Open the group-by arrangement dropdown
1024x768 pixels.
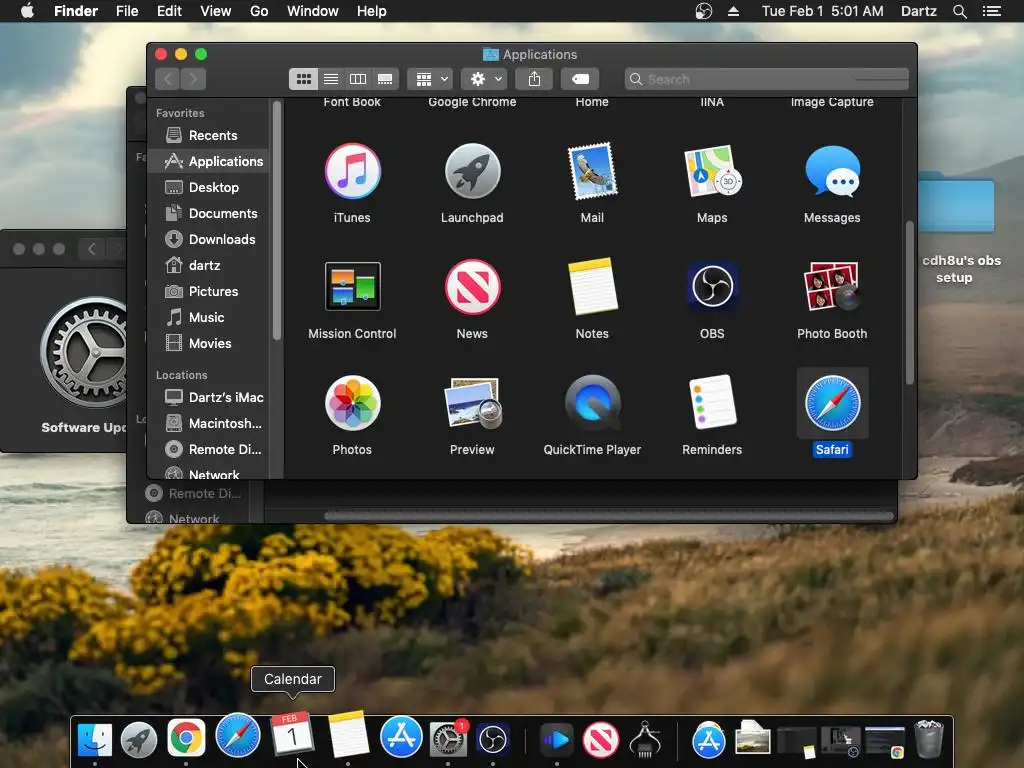(430, 79)
